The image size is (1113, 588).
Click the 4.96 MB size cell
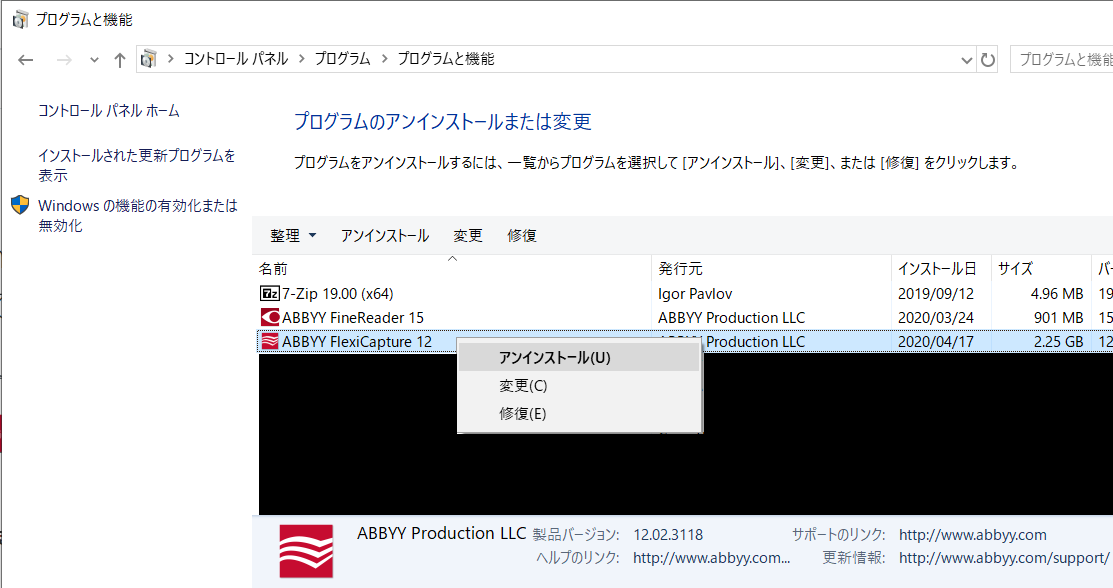click(x=1057, y=293)
